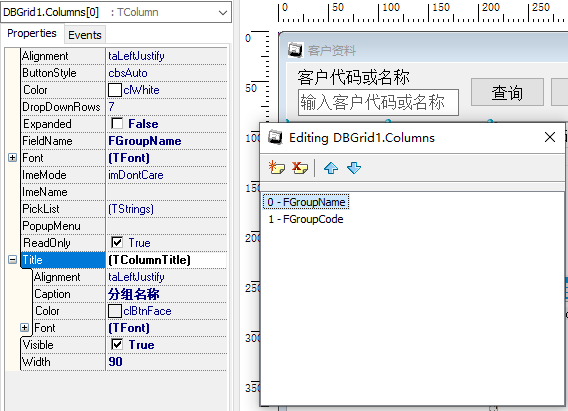
Task: Collapse the Title property
Action: 12,260
